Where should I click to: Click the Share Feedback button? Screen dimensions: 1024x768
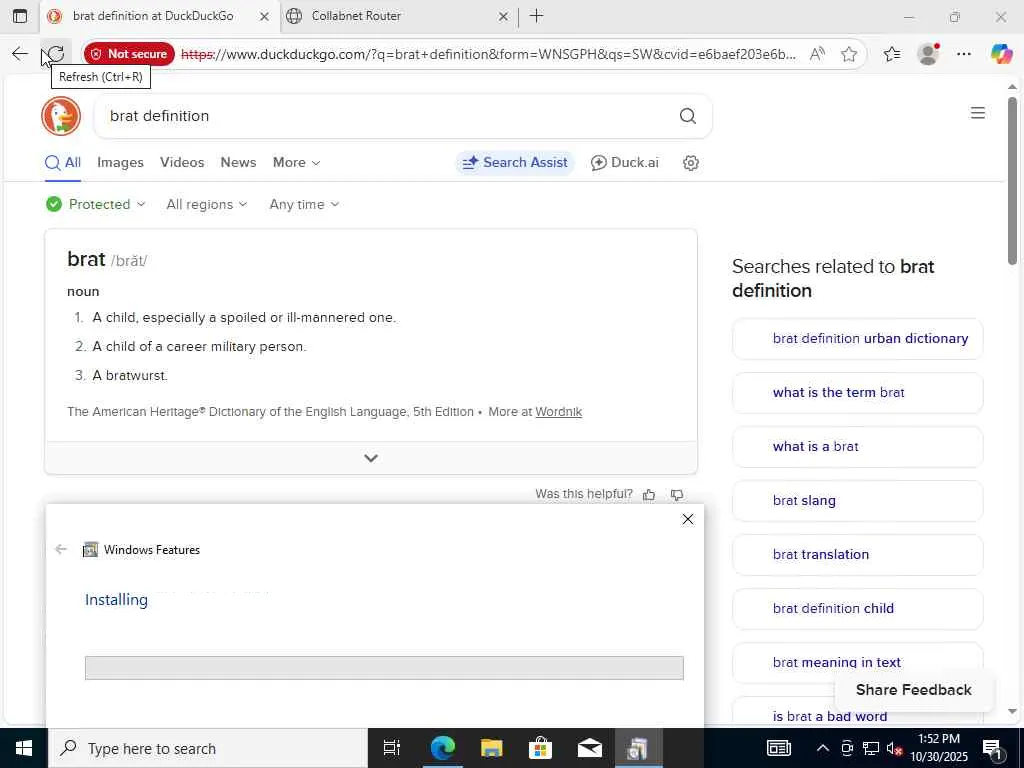(914, 690)
